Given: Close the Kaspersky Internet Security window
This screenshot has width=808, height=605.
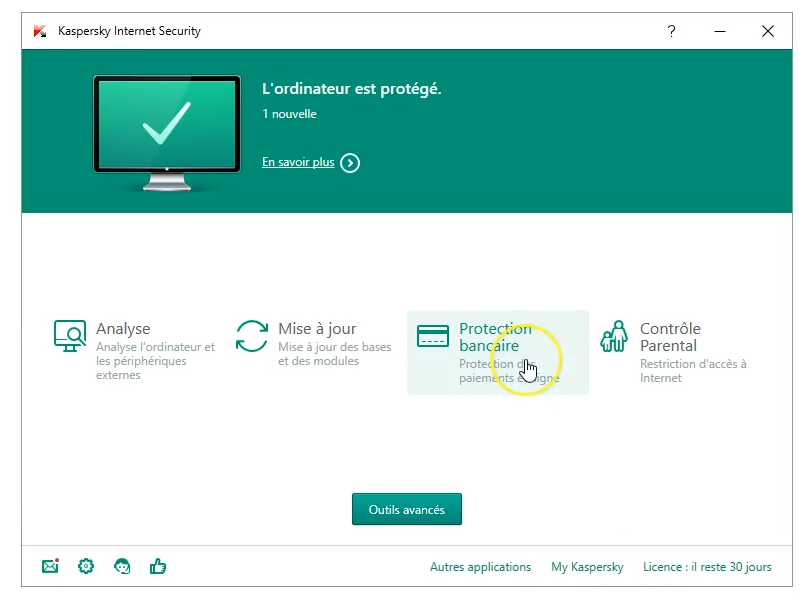Looking at the screenshot, I should (768, 31).
